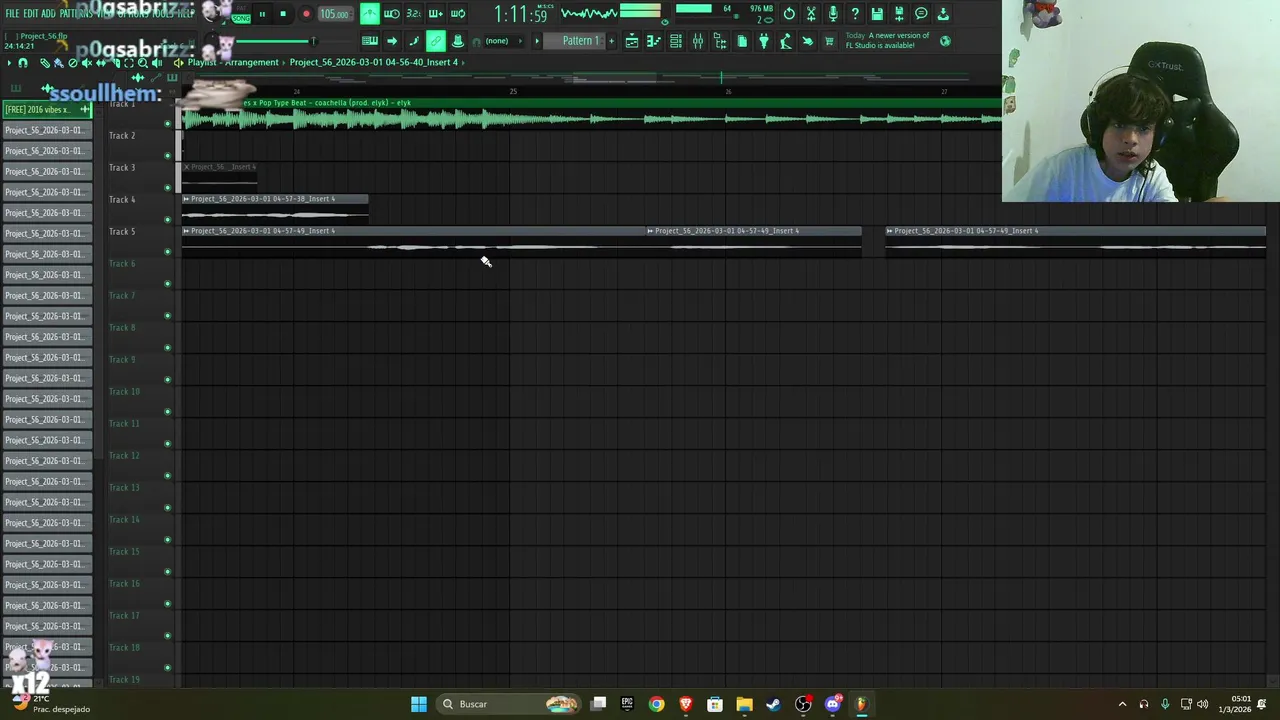Mute Track 2 via its green LED
This screenshot has height=720, width=1280.
click(167, 156)
